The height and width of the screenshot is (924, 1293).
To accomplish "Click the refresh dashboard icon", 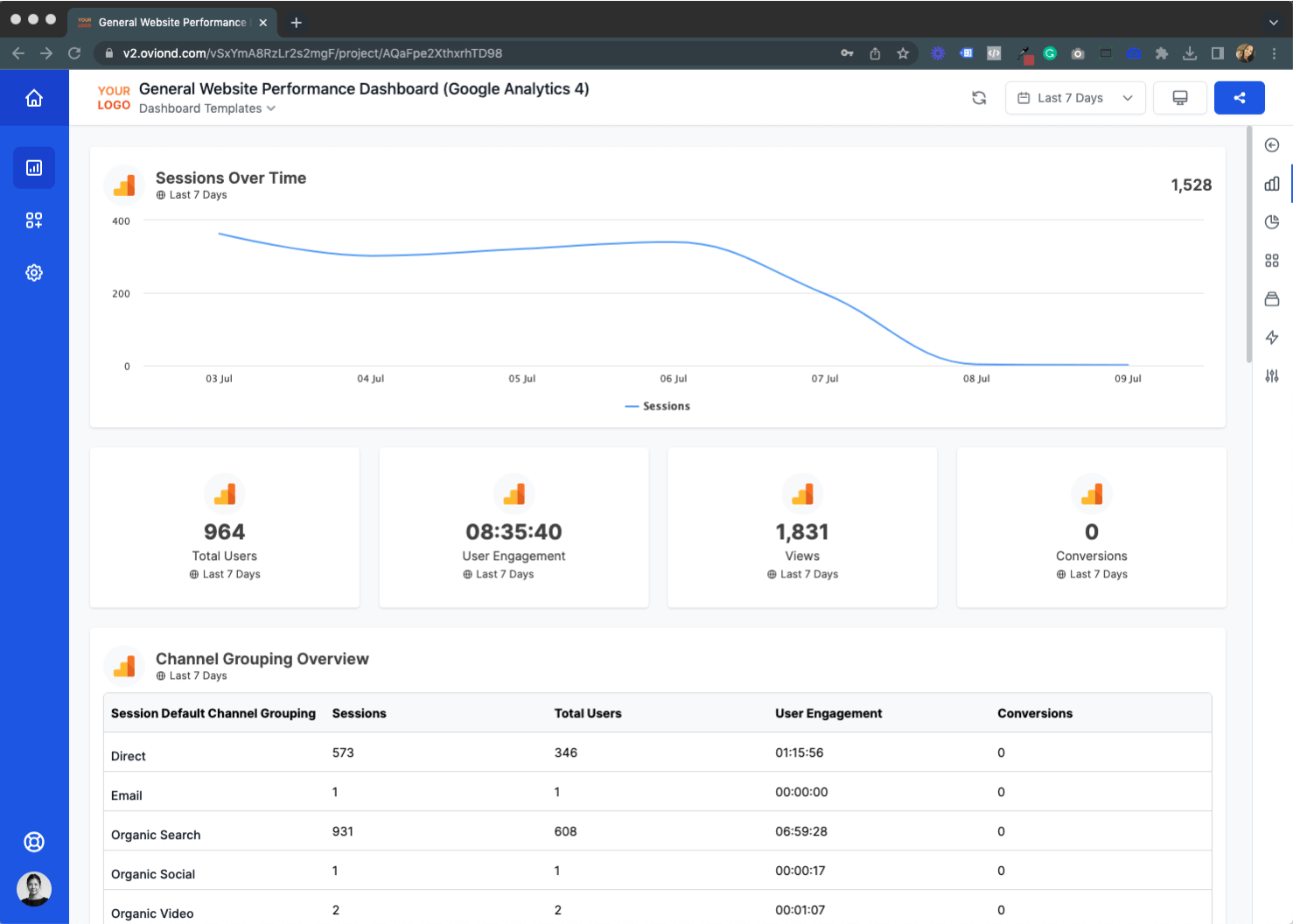I will (x=978, y=97).
